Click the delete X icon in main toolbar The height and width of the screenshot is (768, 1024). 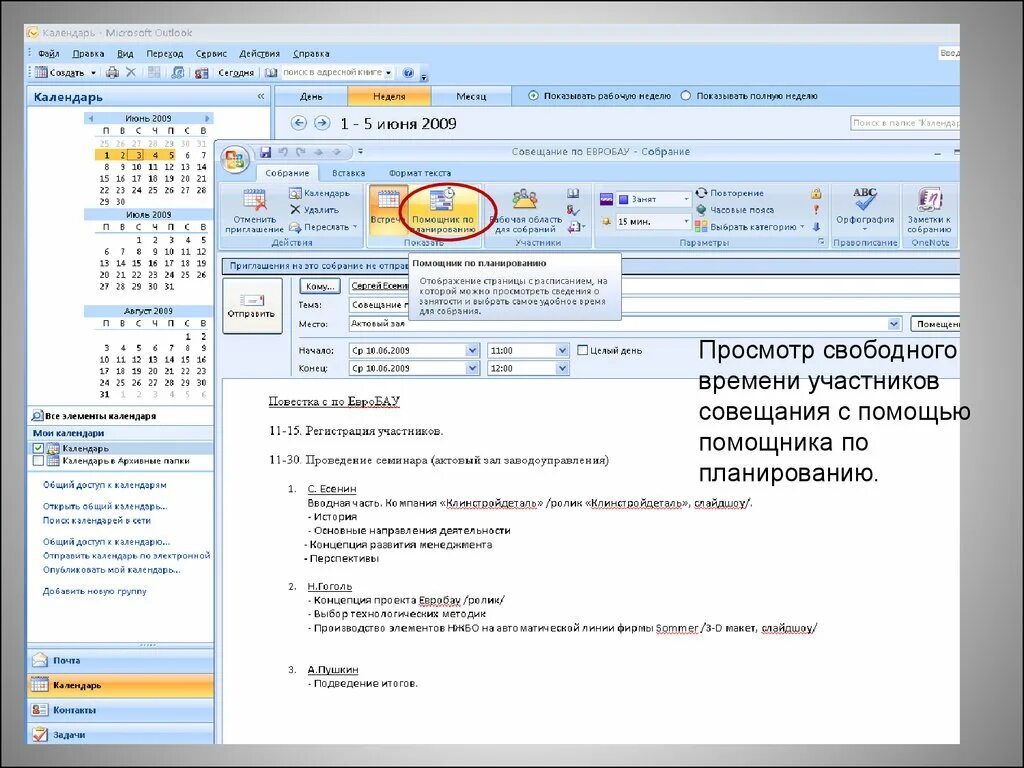[131, 72]
